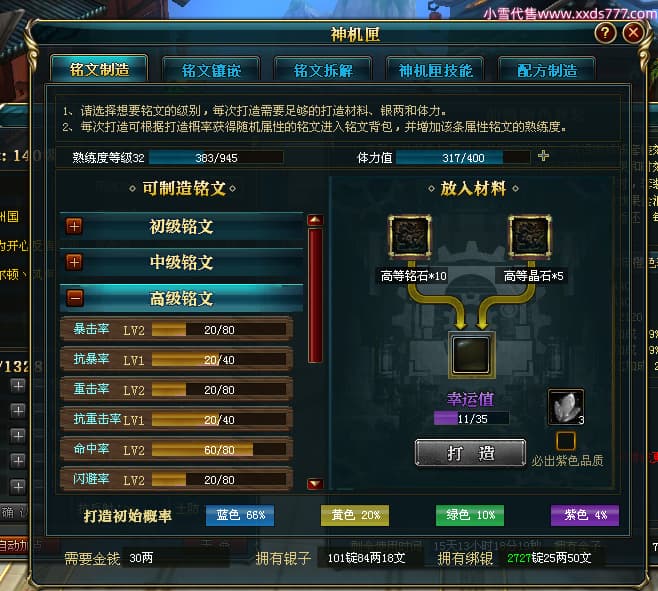
Task: Enable the 必出紫色品质 checkbox
Action: tap(565, 441)
